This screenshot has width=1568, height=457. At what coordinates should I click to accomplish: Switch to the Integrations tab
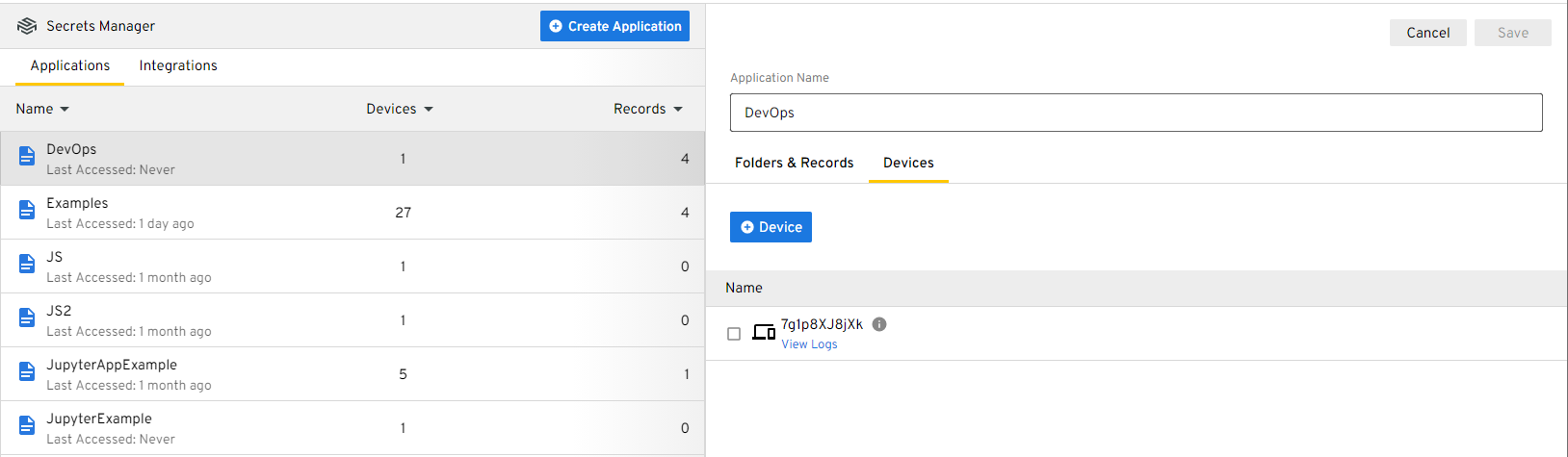(x=178, y=65)
